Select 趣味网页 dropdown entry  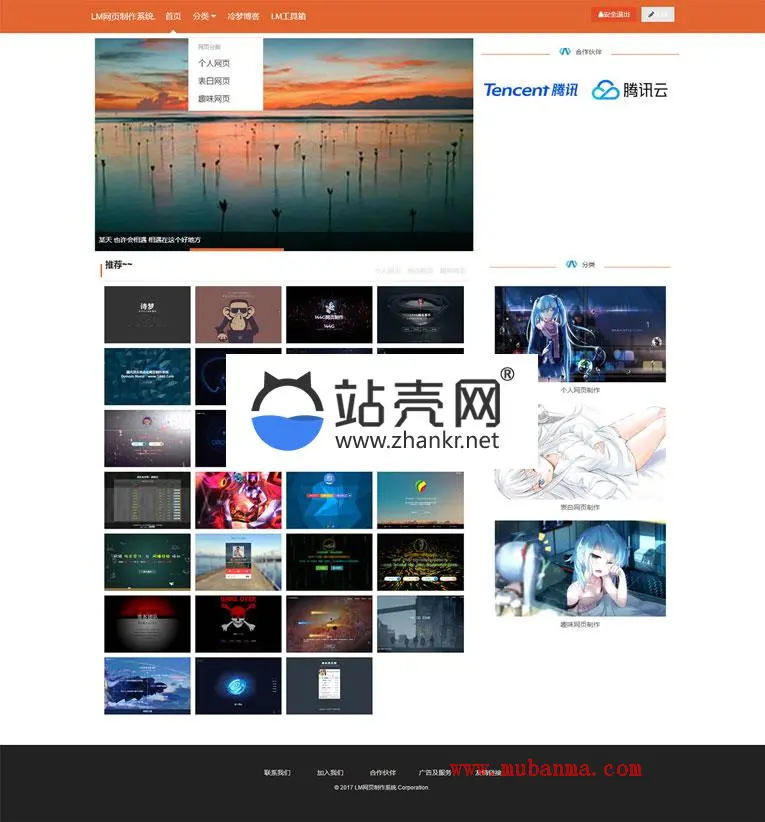(214, 99)
